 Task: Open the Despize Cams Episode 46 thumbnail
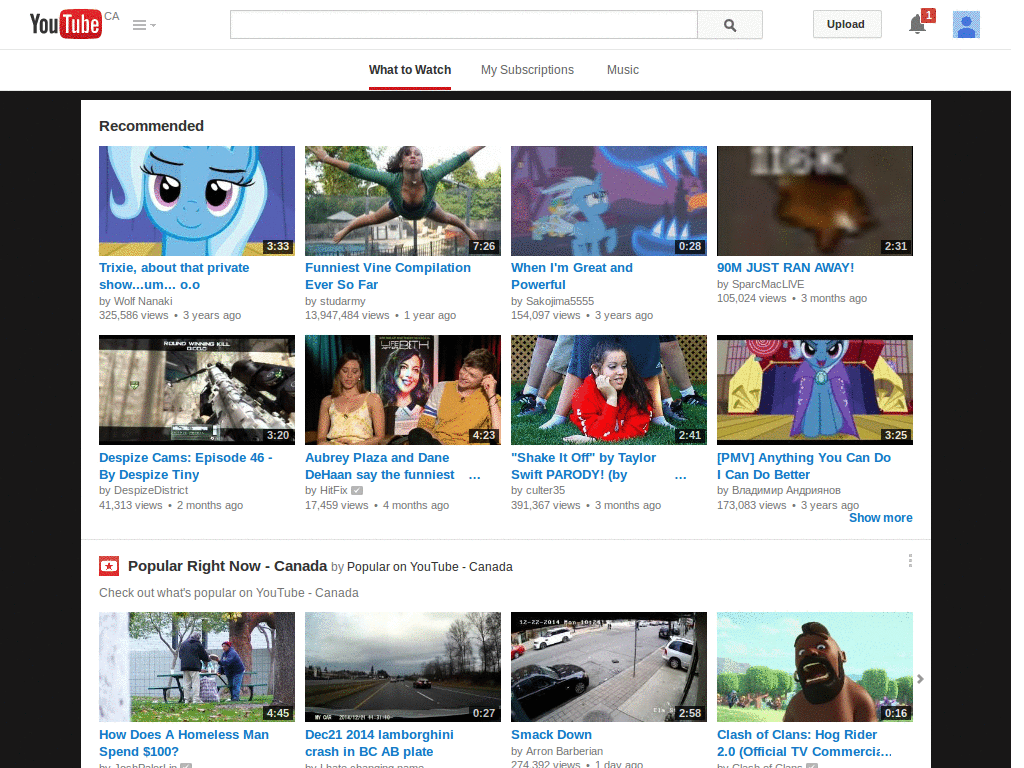point(197,390)
